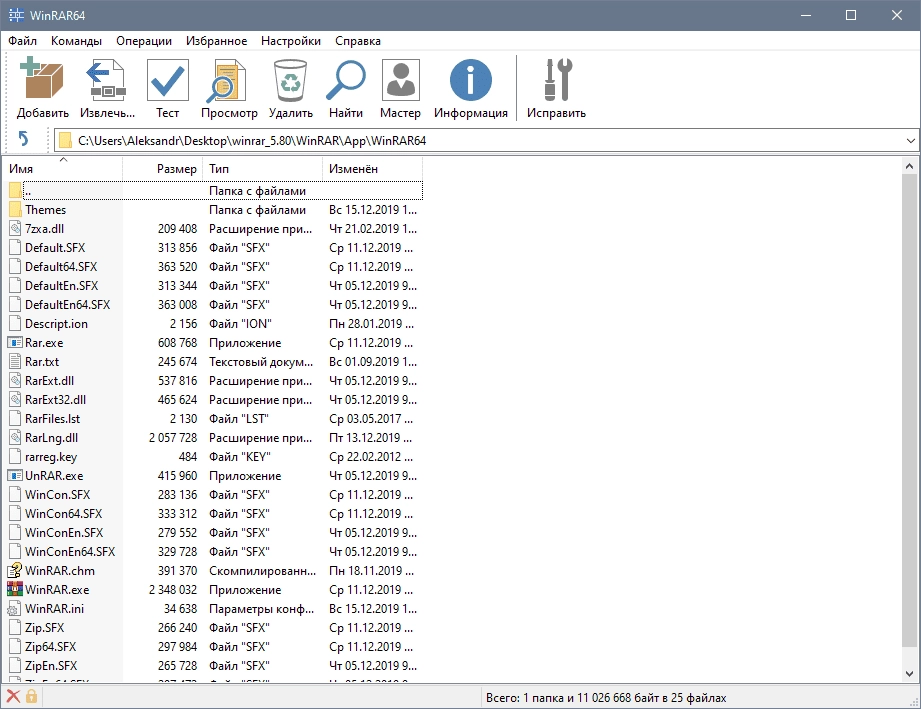Select the Default64.SFX file name

click(x=61, y=267)
